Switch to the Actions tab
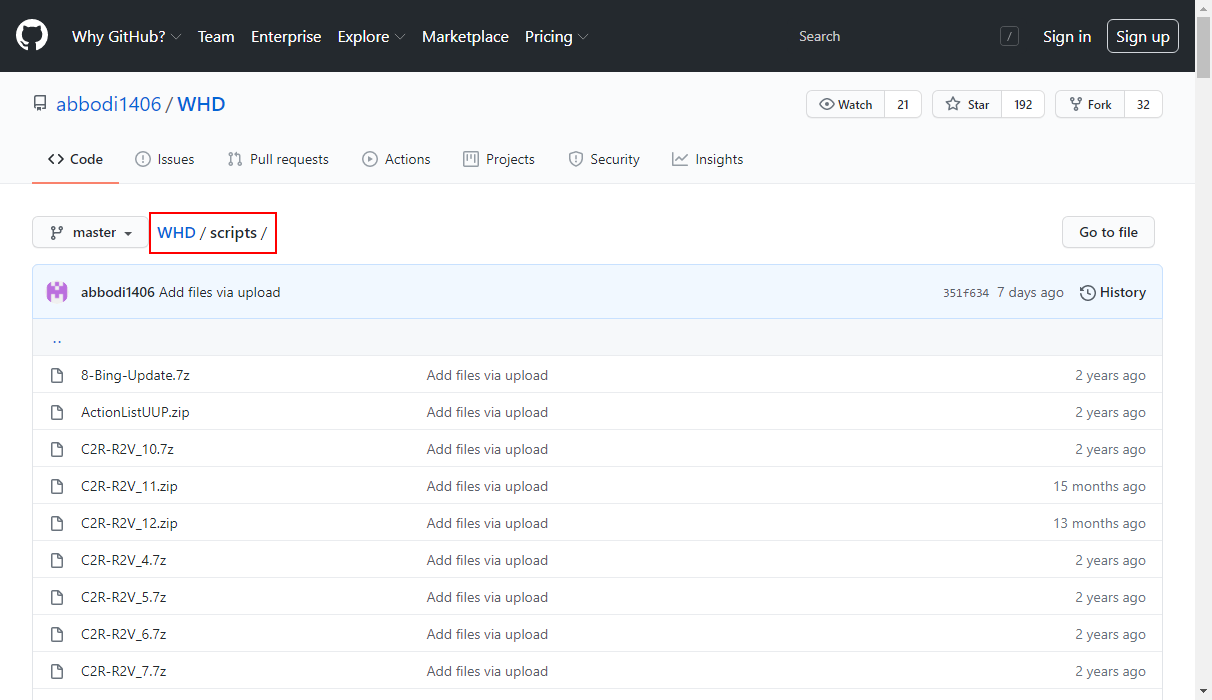 click(x=396, y=159)
